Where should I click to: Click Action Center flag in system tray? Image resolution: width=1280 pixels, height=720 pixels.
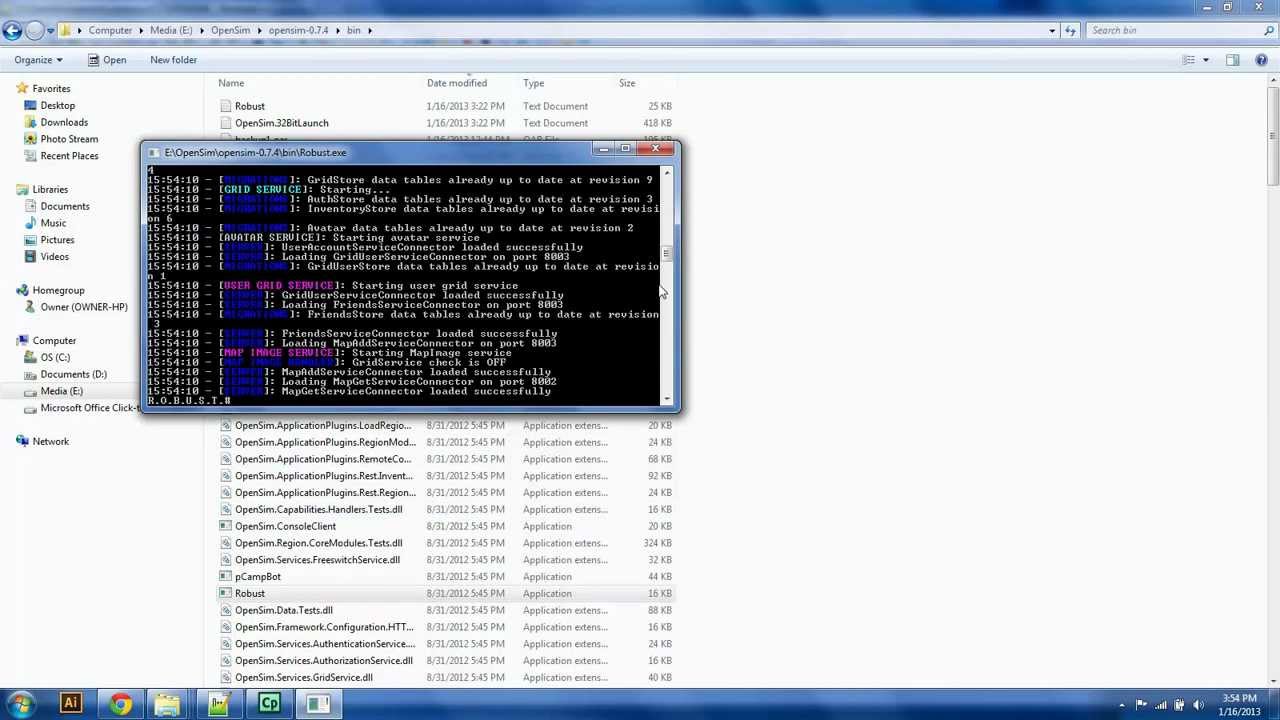click(1141, 705)
